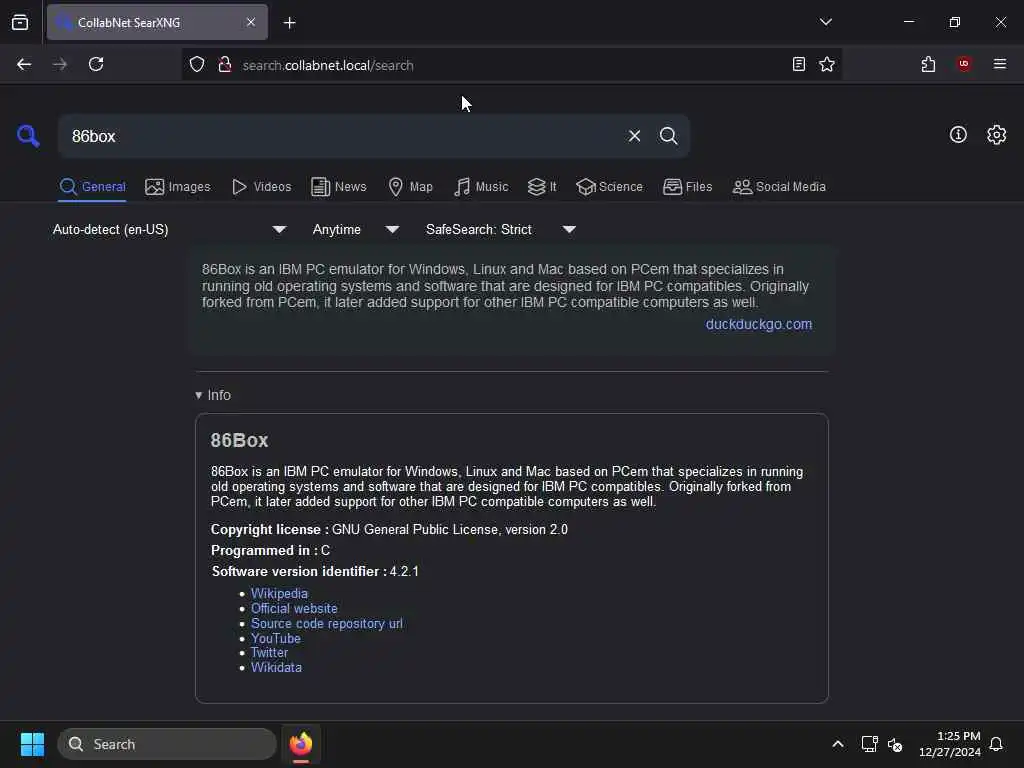Open the network status tray icon
Viewport: 1024px width, 768px height.
coord(869,744)
